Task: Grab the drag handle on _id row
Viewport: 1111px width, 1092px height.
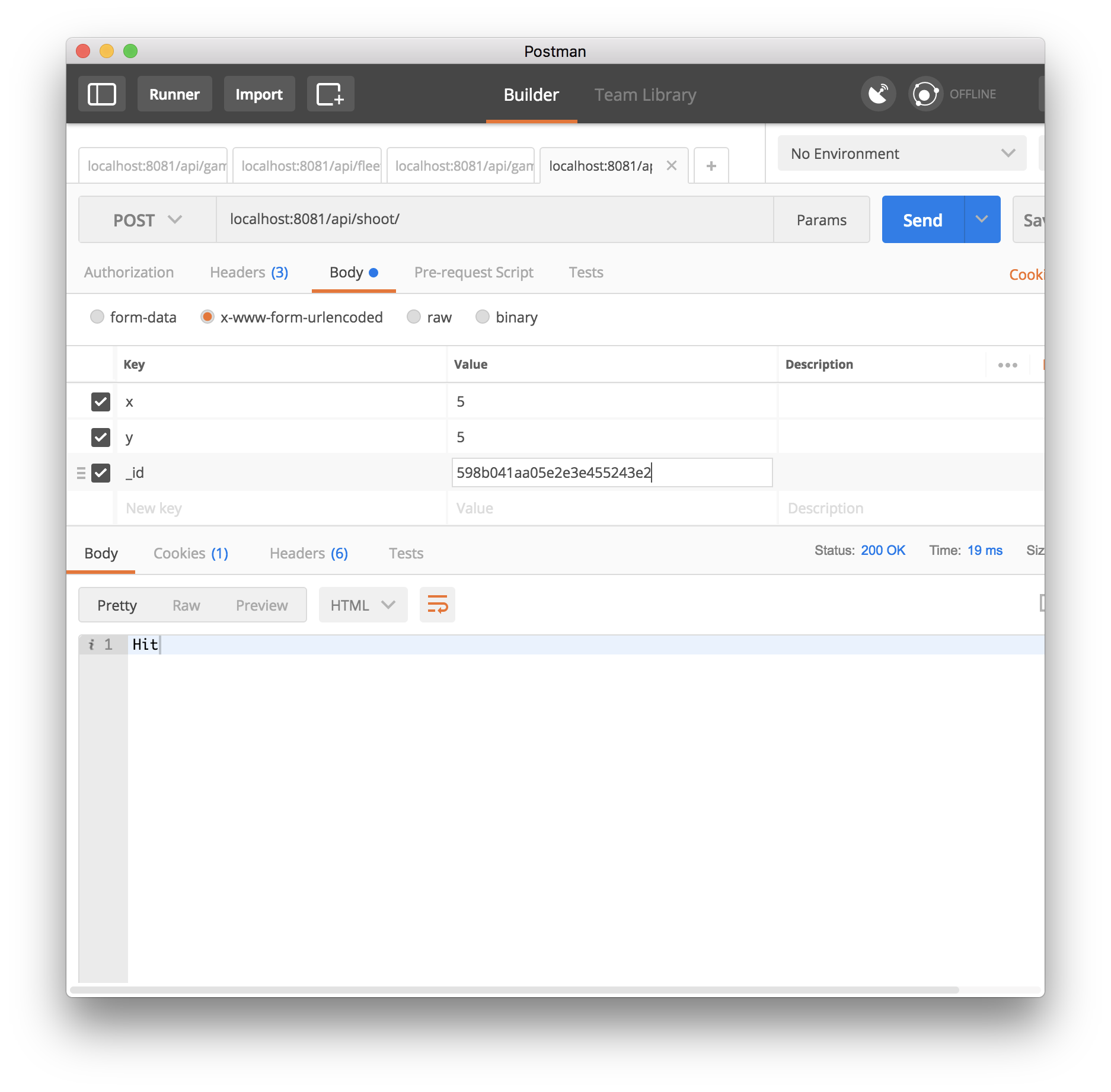Action: pyautogui.click(x=81, y=472)
